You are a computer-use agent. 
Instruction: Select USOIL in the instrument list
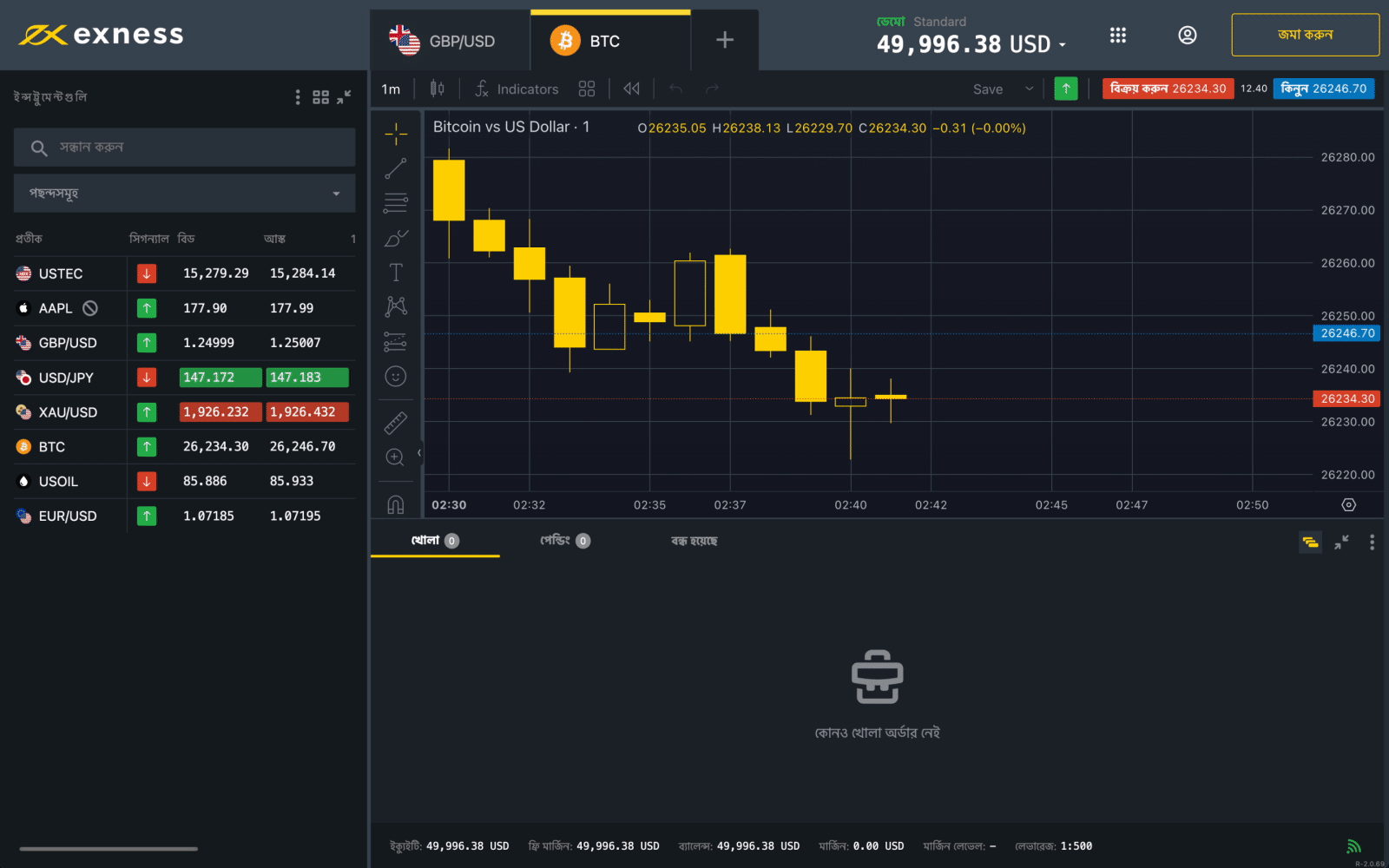pos(184,481)
